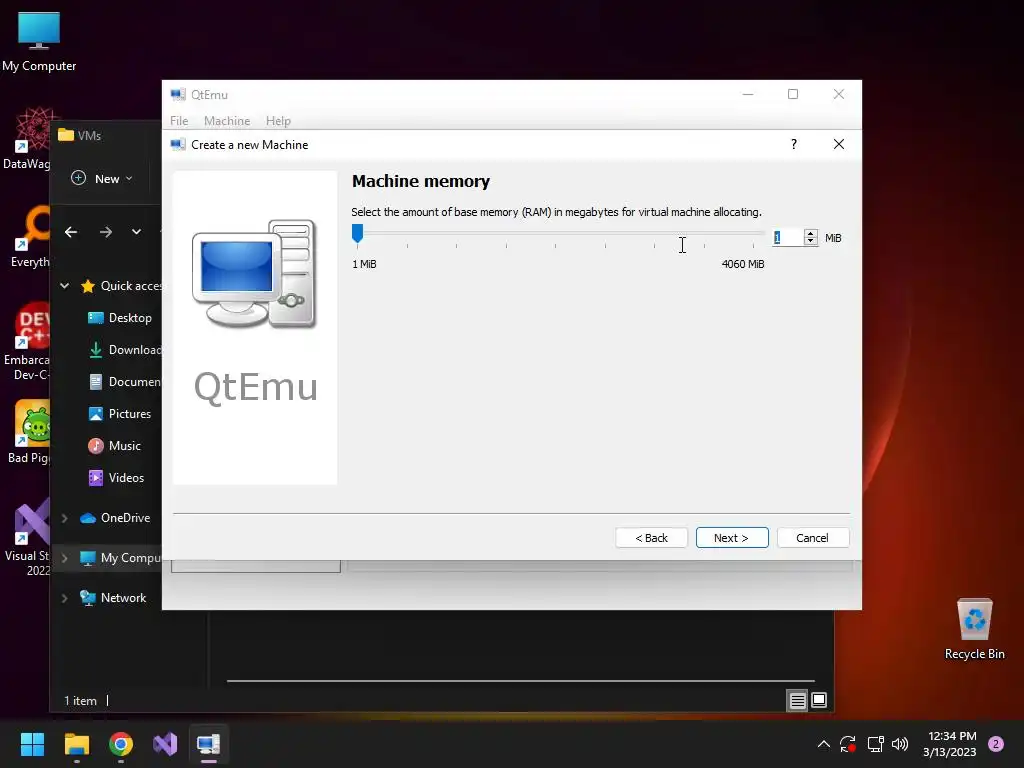Viewport: 1024px width, 768px height.
Task: Open Google Chrome from the taskbar
Action: pos(121,744)
